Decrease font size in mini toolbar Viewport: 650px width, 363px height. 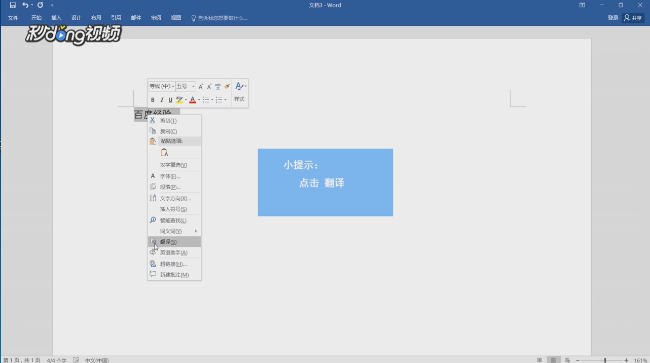coord(209,86)
